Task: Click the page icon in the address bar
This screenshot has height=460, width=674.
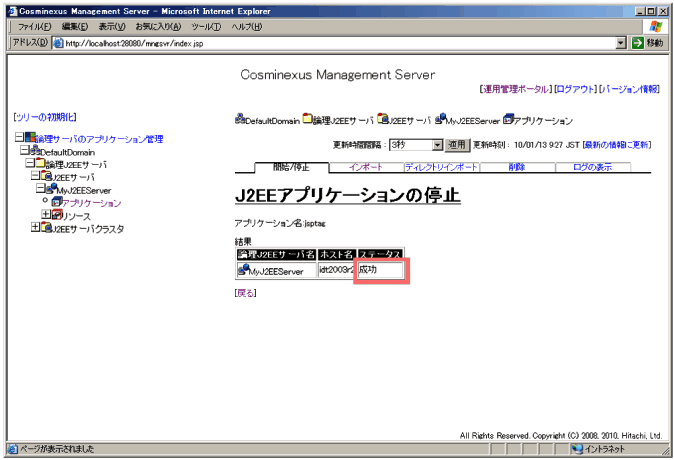Action: 58,43
